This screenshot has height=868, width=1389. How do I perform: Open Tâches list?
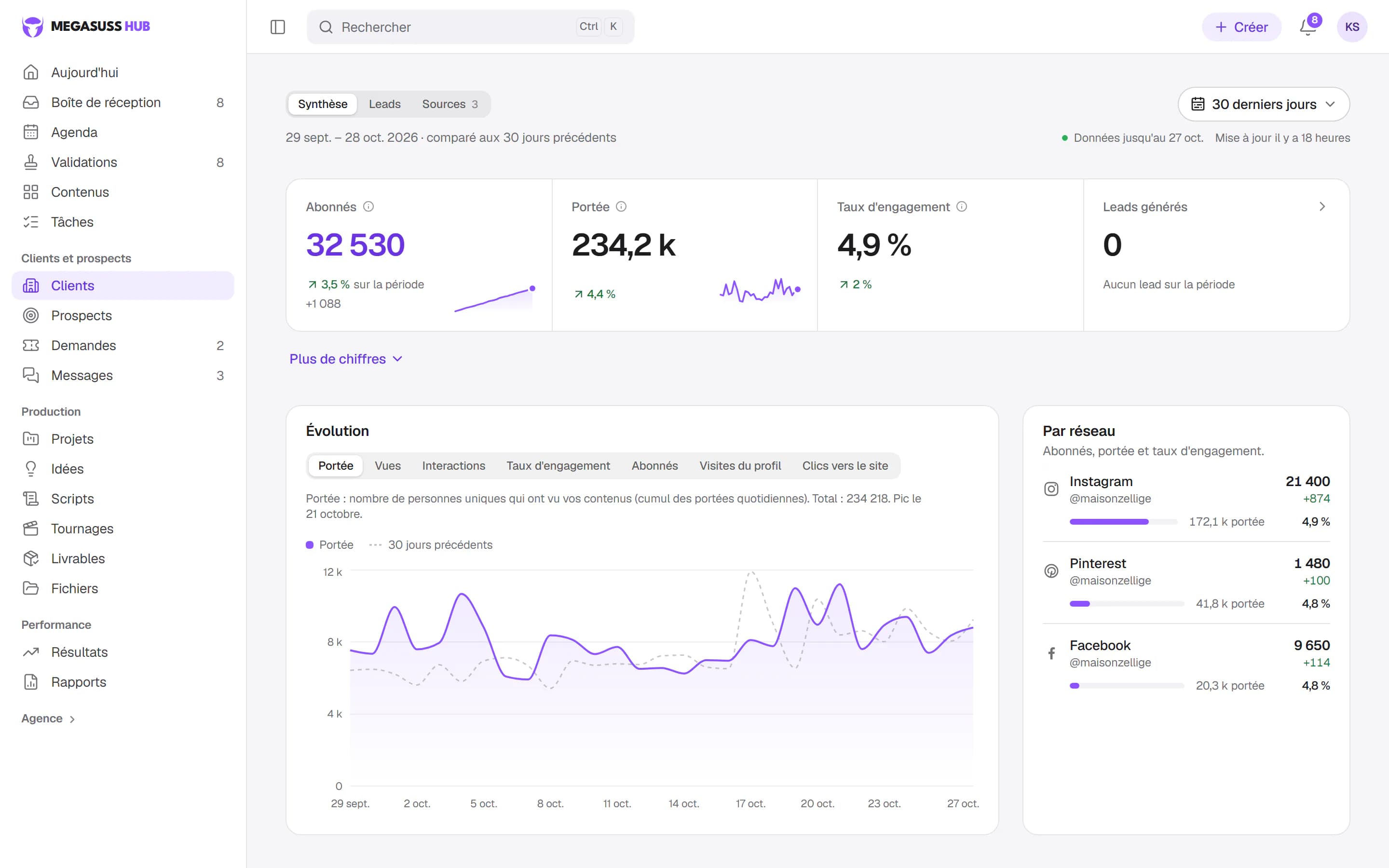[x=123, y=222]
